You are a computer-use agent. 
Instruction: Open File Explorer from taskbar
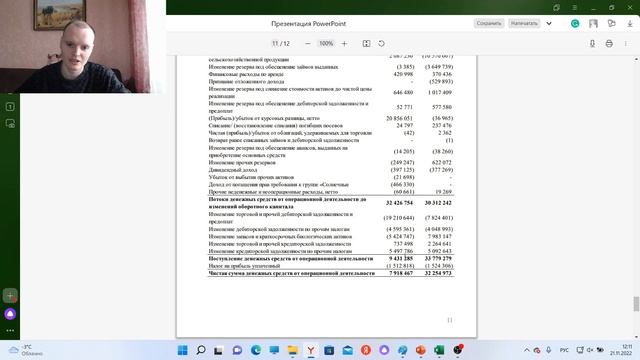coord(293,350)
